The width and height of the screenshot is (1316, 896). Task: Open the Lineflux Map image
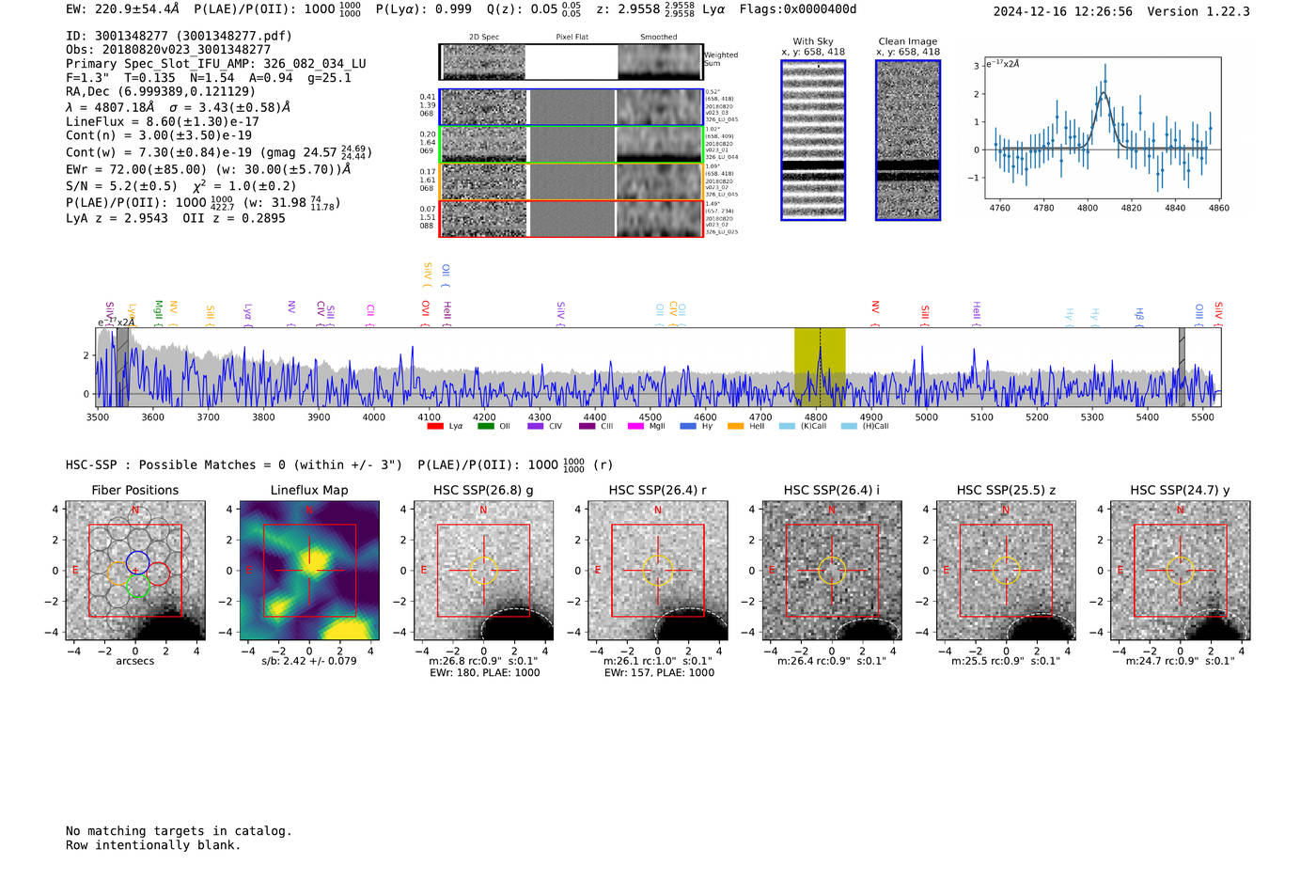309,571
